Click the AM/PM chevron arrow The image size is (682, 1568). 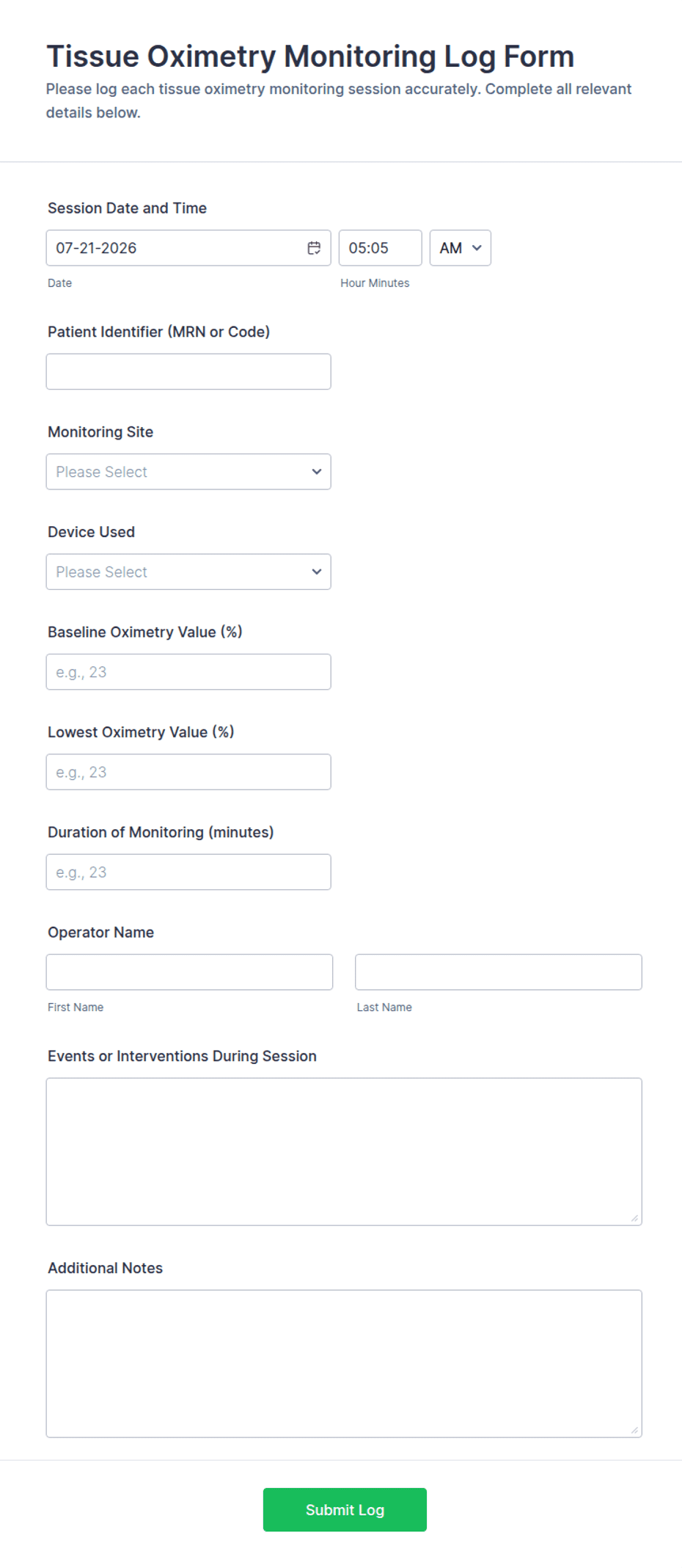[x=477, y=248]
